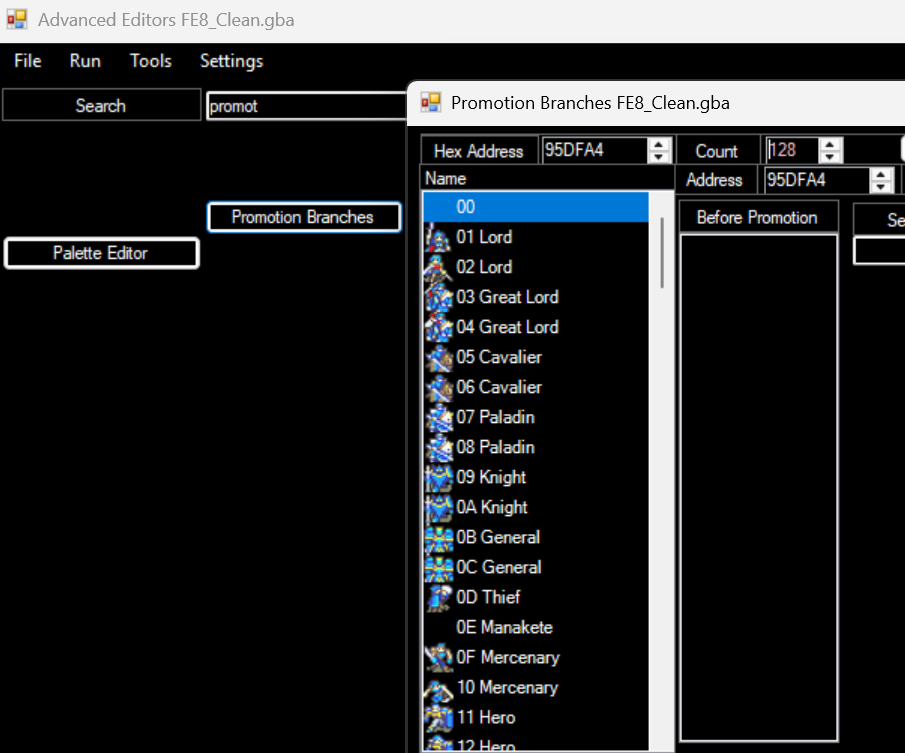The width and height of the screenshot is (905, 753).
Task: Choose the 07 Paladin sprite icon
Action: click(x=439, y=417)
